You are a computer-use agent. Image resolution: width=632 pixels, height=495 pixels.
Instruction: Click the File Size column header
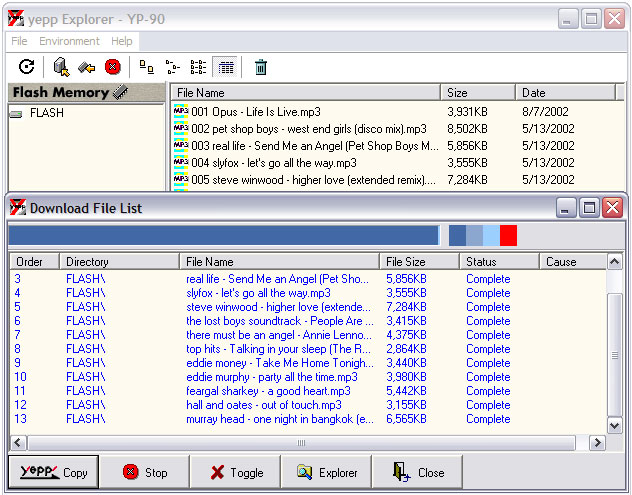(419, 262)
